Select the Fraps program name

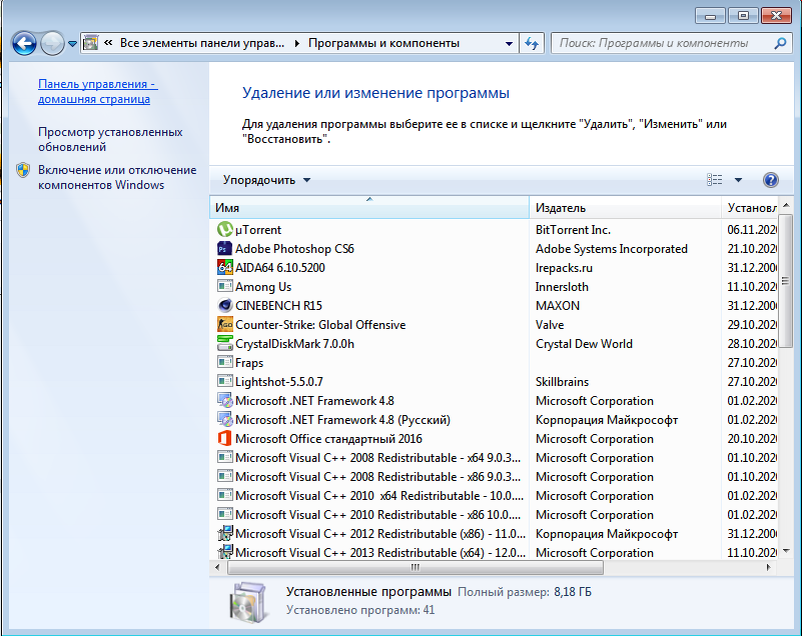tap(249, 362)
